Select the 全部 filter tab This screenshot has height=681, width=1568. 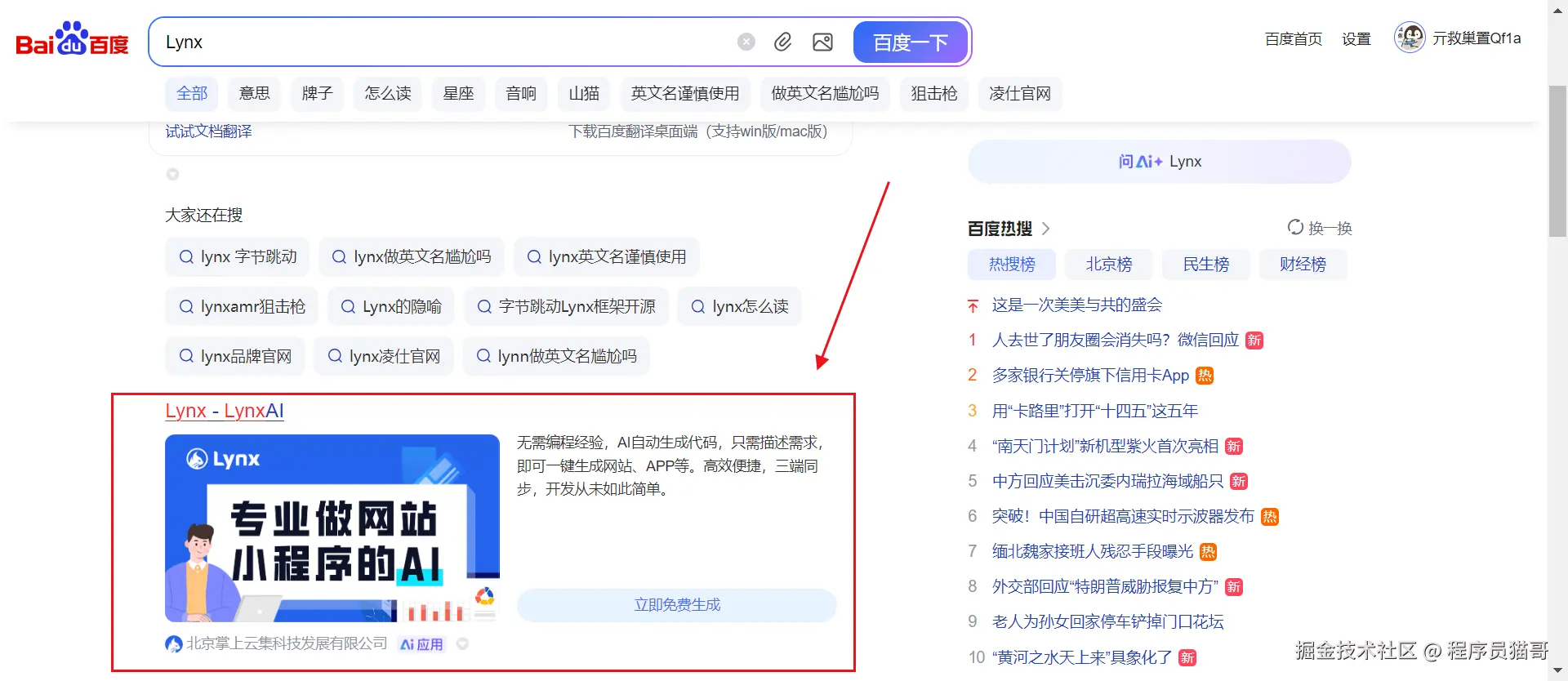pyautogui.click(x=192, y=94)
